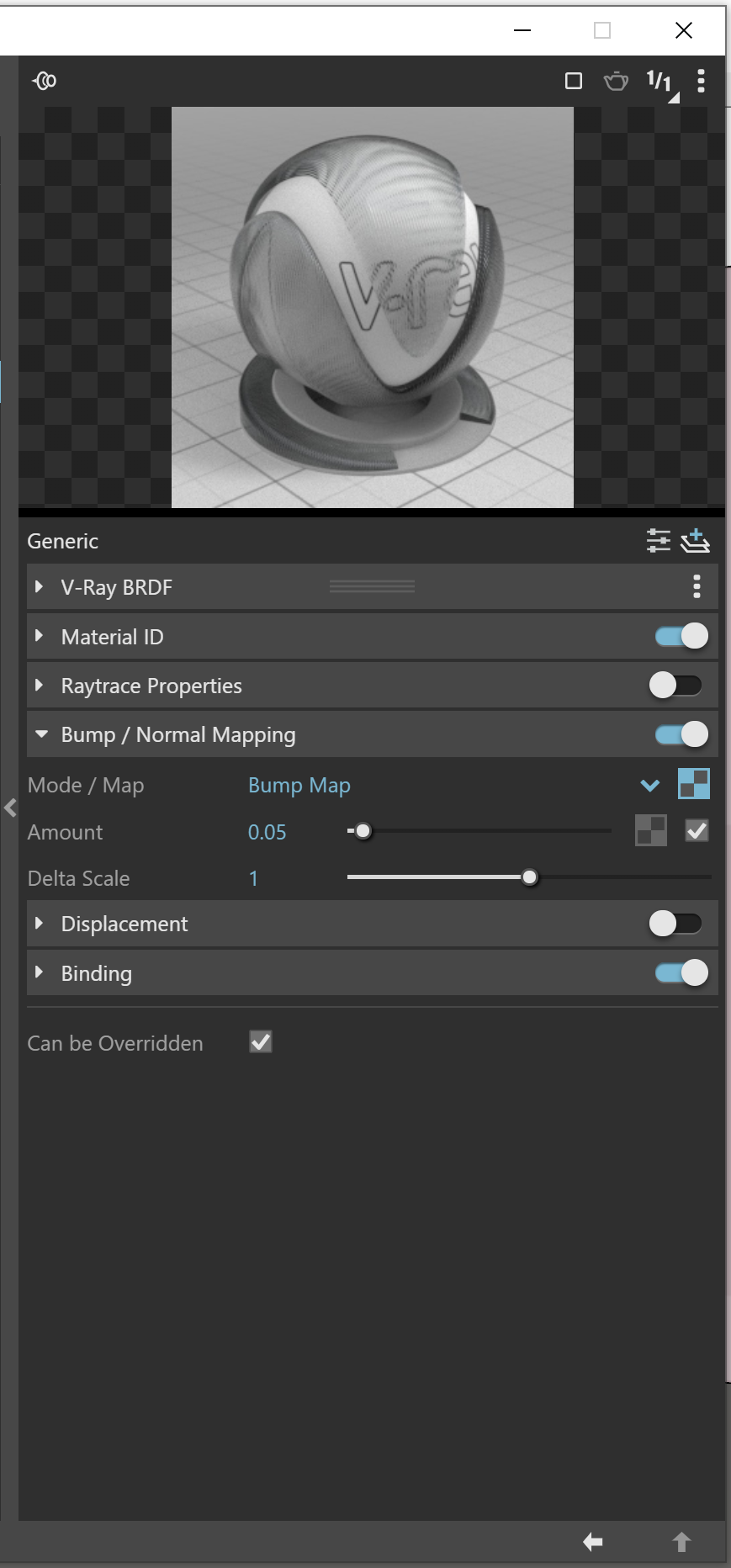
Task: Click the Amount slider track
Action: click(479, 831)
